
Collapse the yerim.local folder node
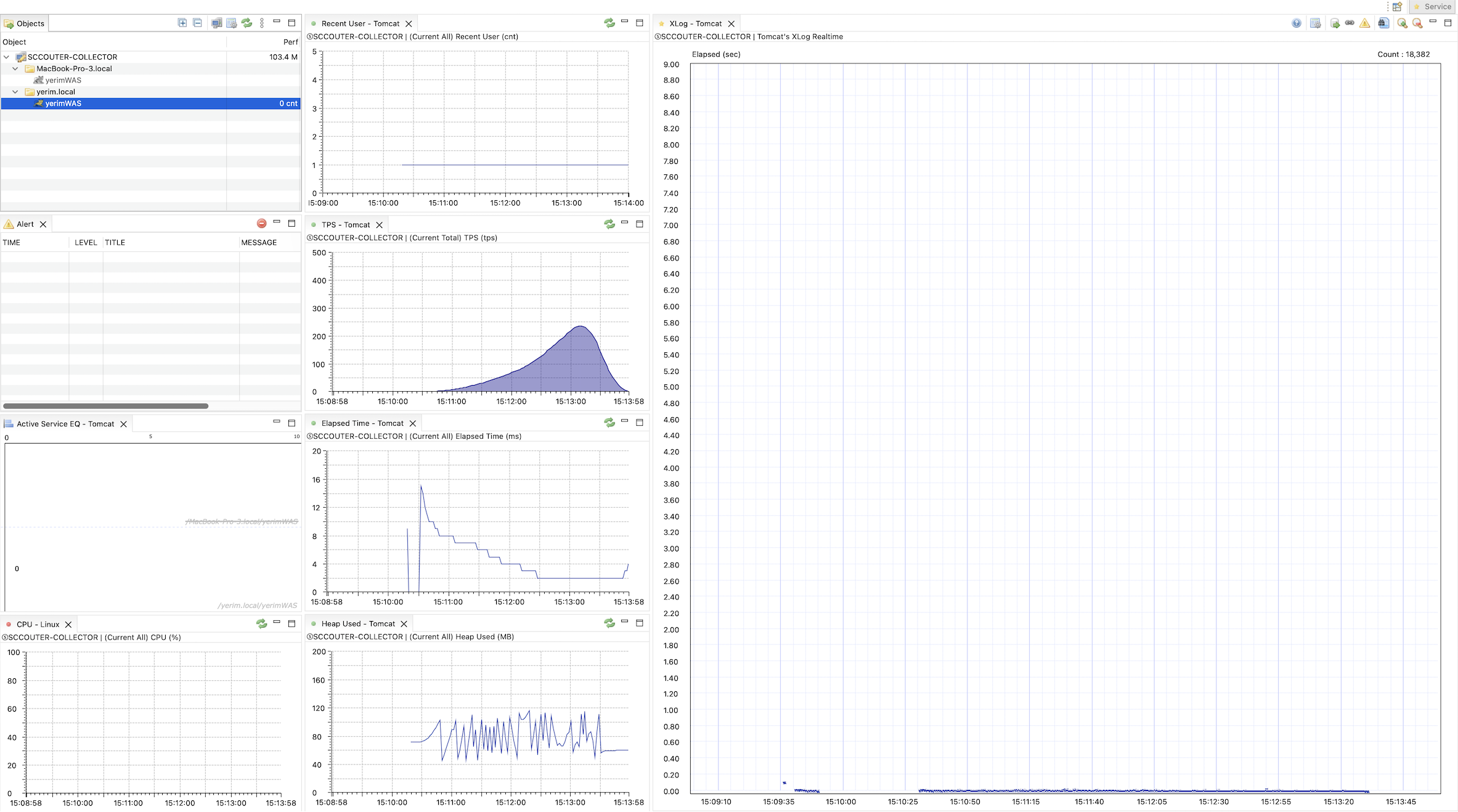15,92
